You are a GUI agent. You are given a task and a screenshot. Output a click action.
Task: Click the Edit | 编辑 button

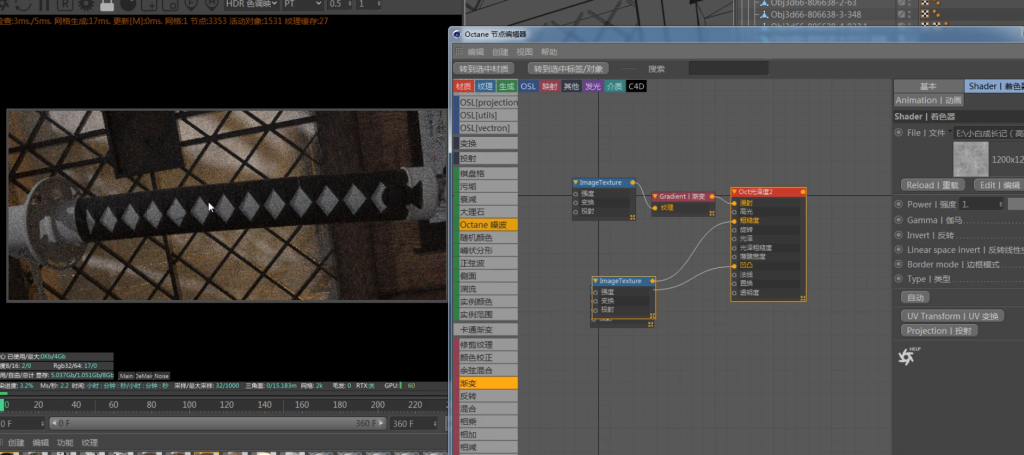pyautogui.click(x=999, y=185)
